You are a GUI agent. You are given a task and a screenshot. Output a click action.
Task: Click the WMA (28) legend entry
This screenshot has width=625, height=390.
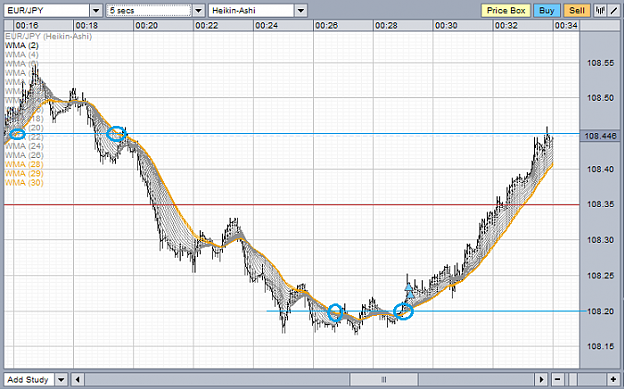[x=24, y=164]
